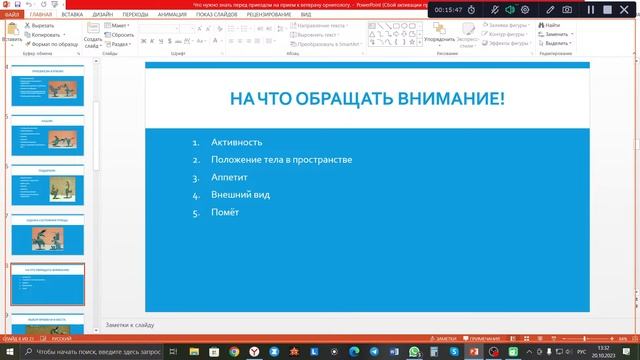This screenshot has height=360, width=640.
Task: Switch to ВИД tab
Action: [306, 14]
